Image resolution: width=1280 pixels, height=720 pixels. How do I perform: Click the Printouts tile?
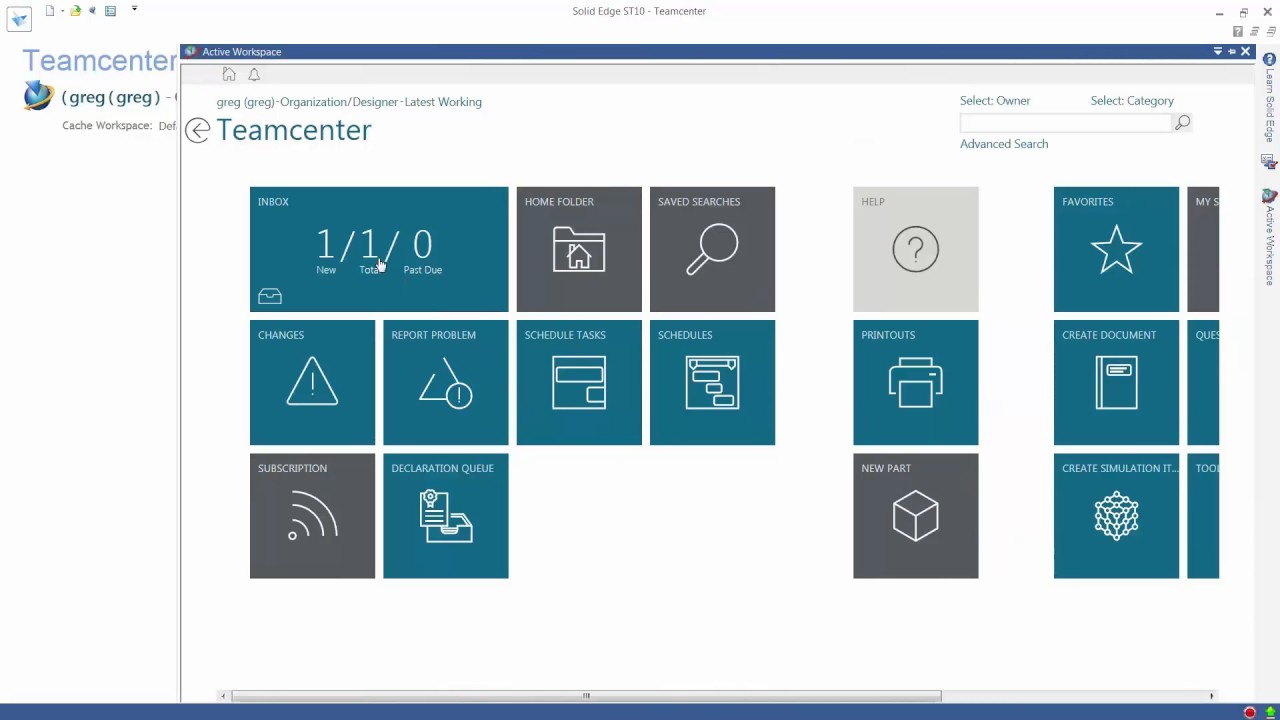[915, 382]
